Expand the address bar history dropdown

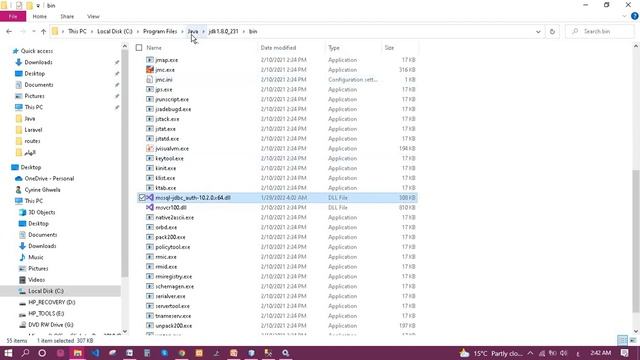(x=538, y=31)
